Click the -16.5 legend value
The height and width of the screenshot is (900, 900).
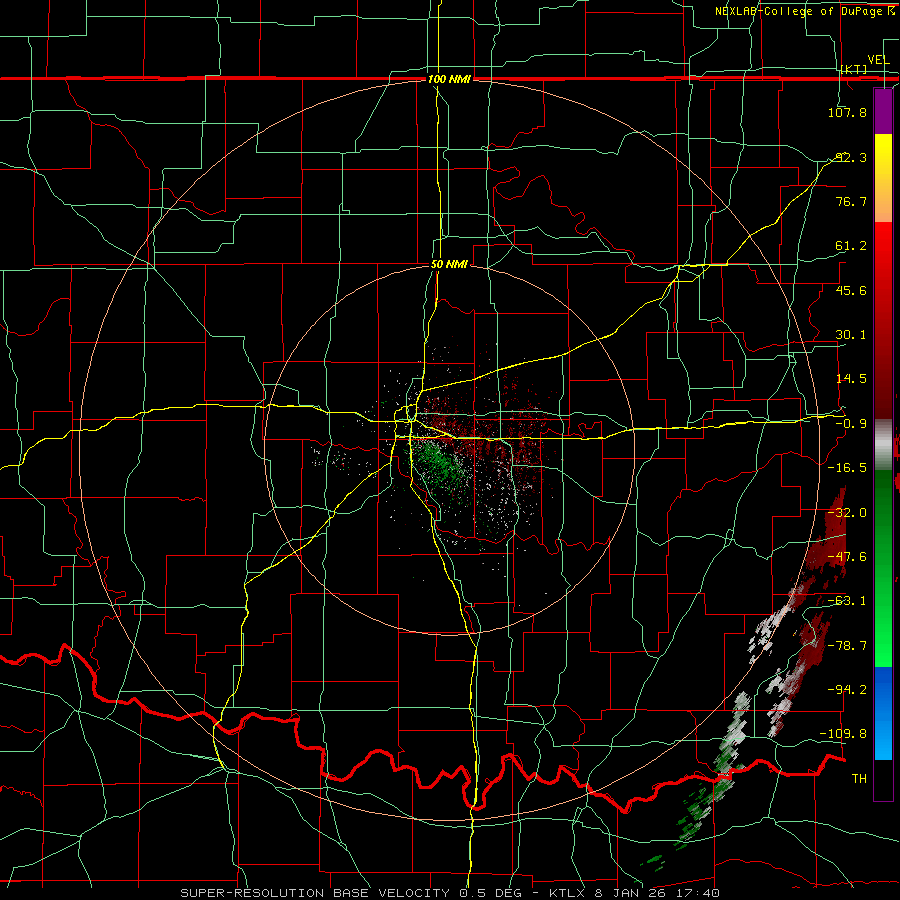pos(847,467)
